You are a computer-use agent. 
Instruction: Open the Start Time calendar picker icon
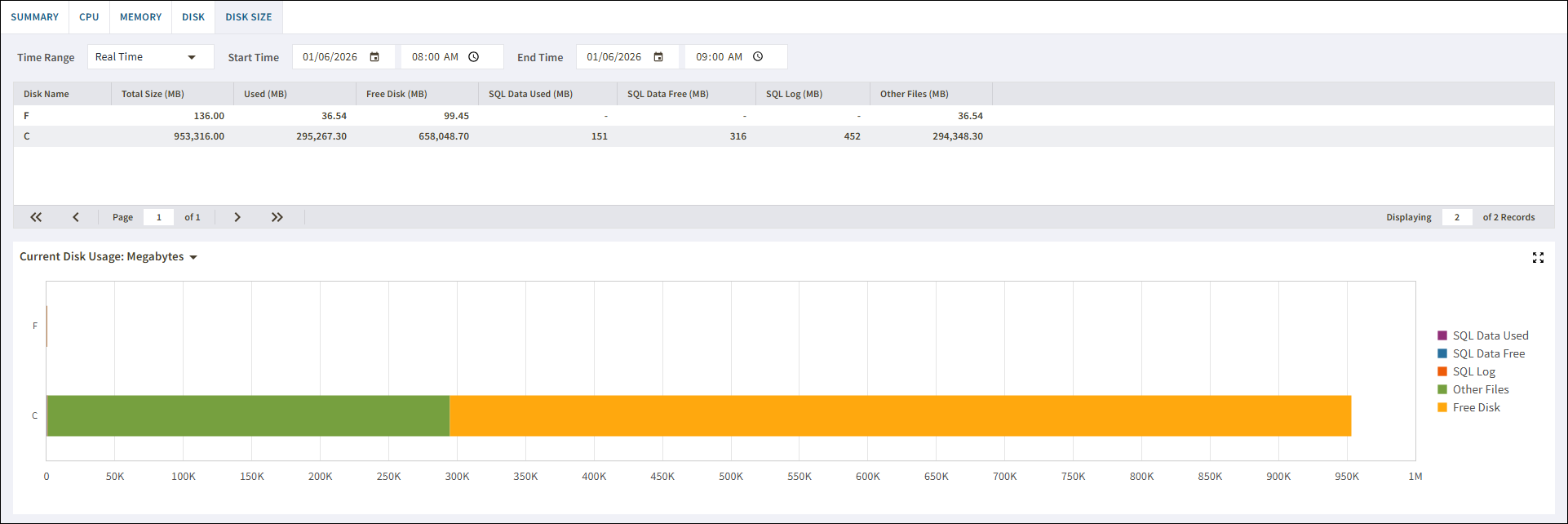coord(374,57)
